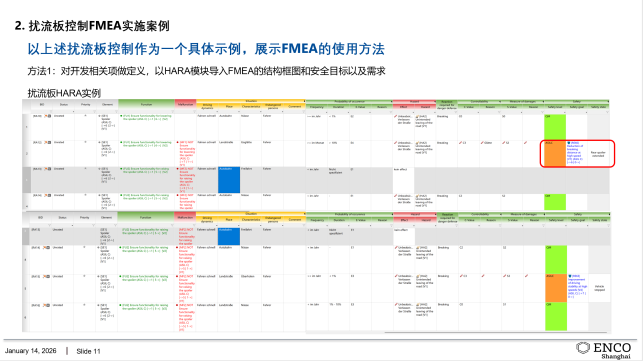Click the Malfunction column header in the top table
The image size is (643, 361).
coord(185,104)
